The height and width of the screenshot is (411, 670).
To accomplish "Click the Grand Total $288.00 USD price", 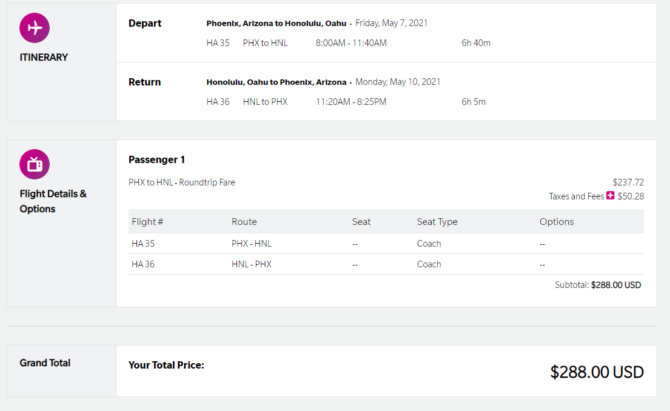I will [x=597, y=372].
